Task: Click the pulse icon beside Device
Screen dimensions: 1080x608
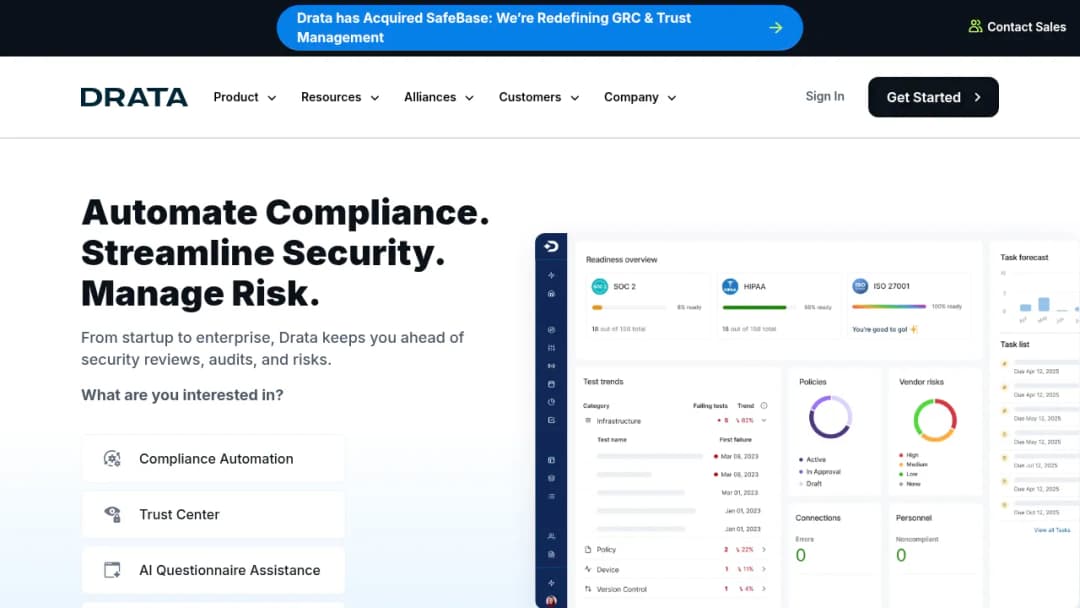Action: (588, 569)
